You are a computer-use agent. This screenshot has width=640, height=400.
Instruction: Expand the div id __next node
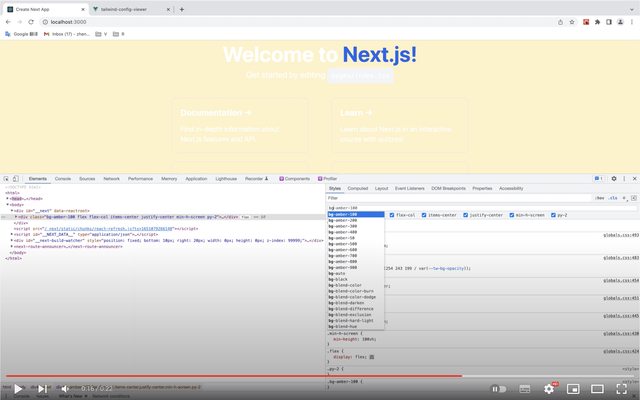[12, 211]
